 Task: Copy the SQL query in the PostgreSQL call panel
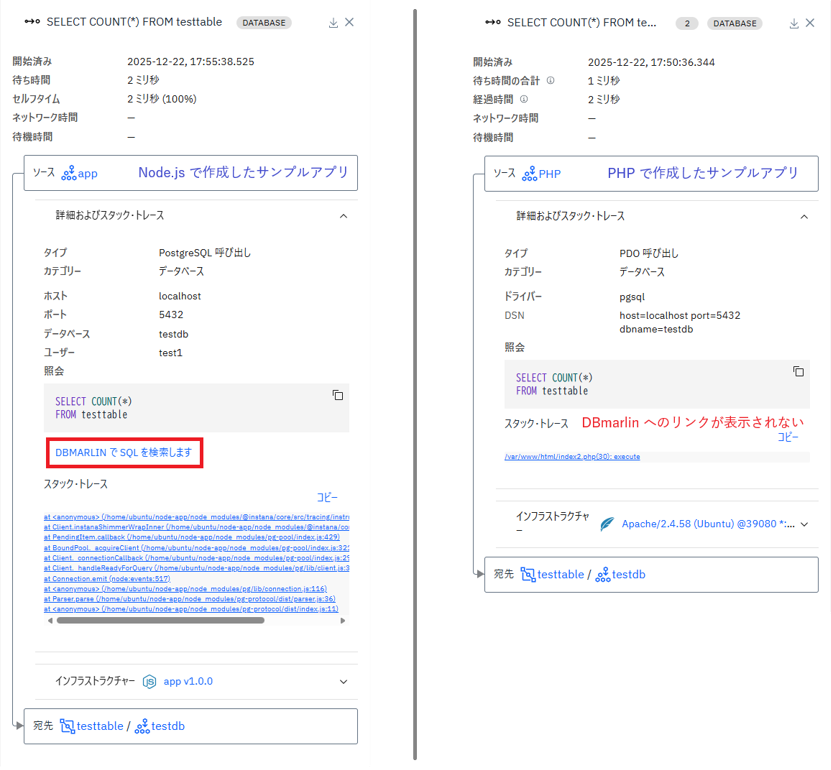pos(338,395)
